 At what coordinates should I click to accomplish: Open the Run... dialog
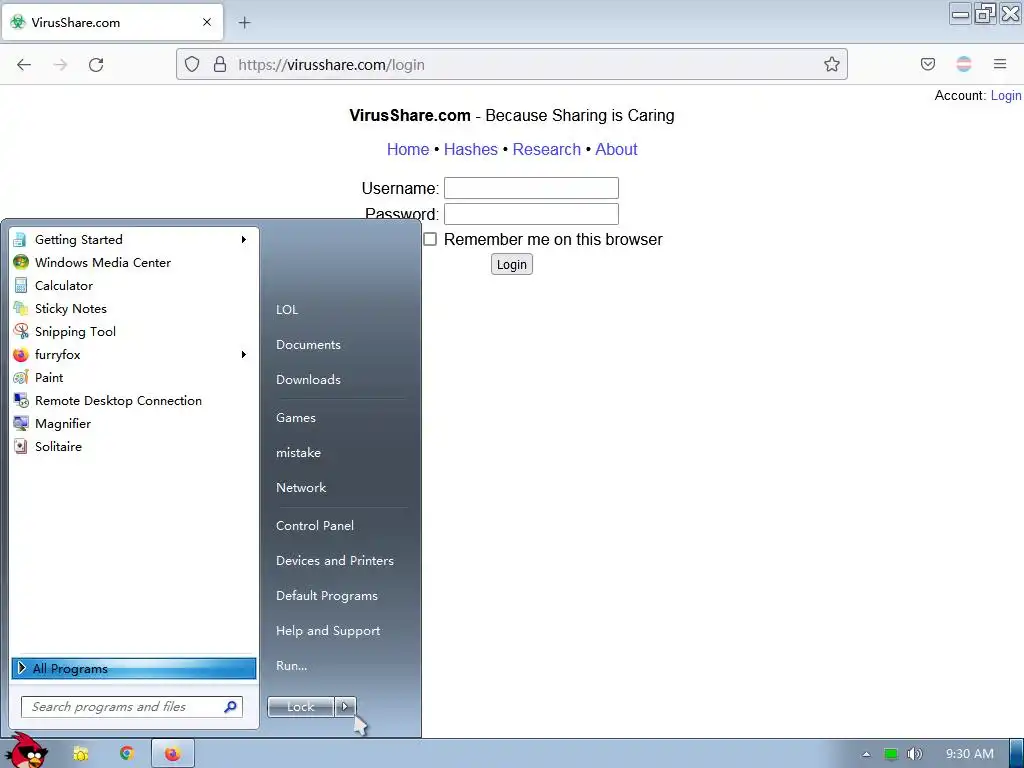pos(291,666)
